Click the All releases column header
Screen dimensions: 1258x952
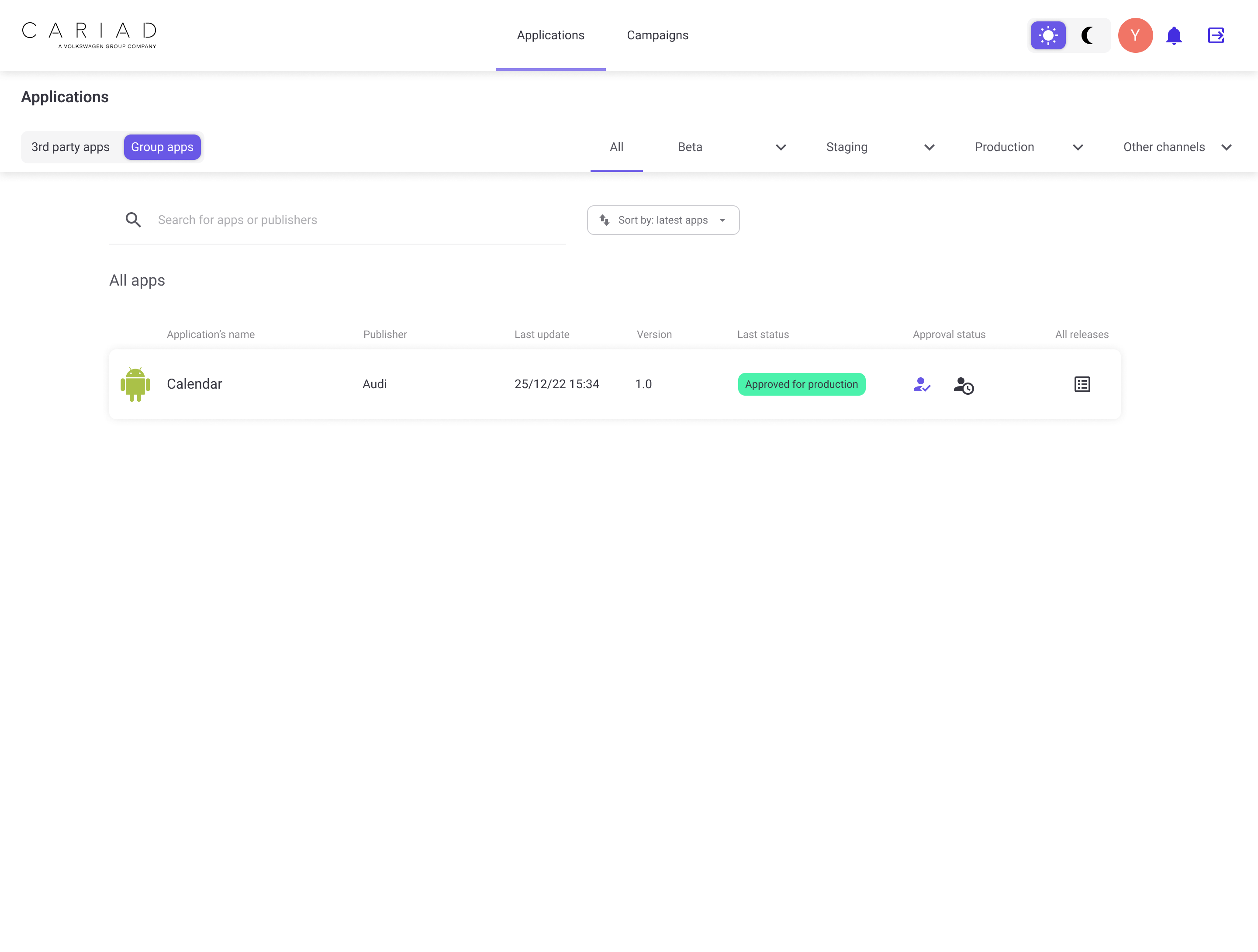[x=1082, y=335]
